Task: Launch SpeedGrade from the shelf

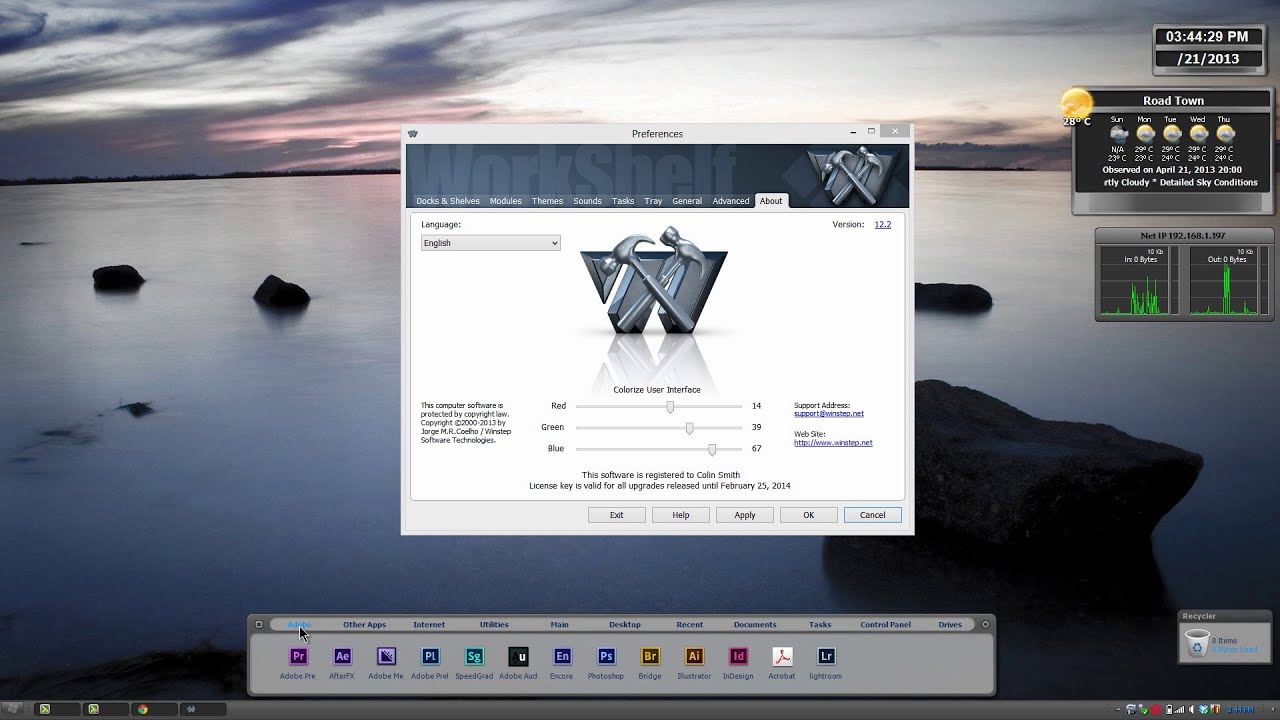Action: click(x=474, y=657)
